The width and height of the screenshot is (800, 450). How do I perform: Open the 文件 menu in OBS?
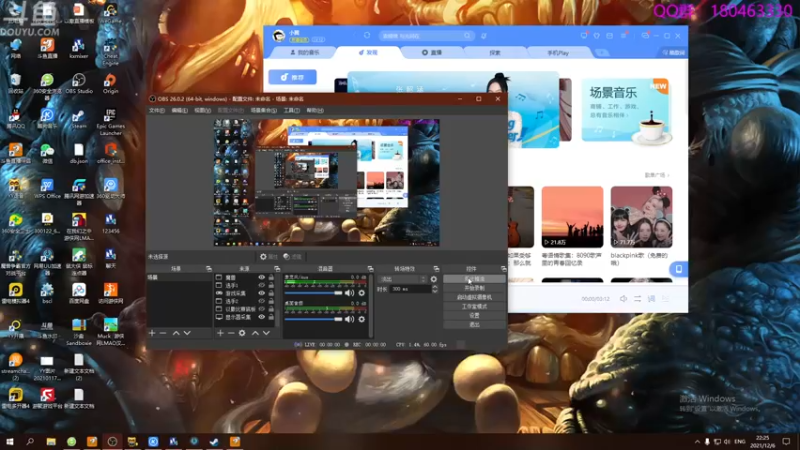(157, 110)
